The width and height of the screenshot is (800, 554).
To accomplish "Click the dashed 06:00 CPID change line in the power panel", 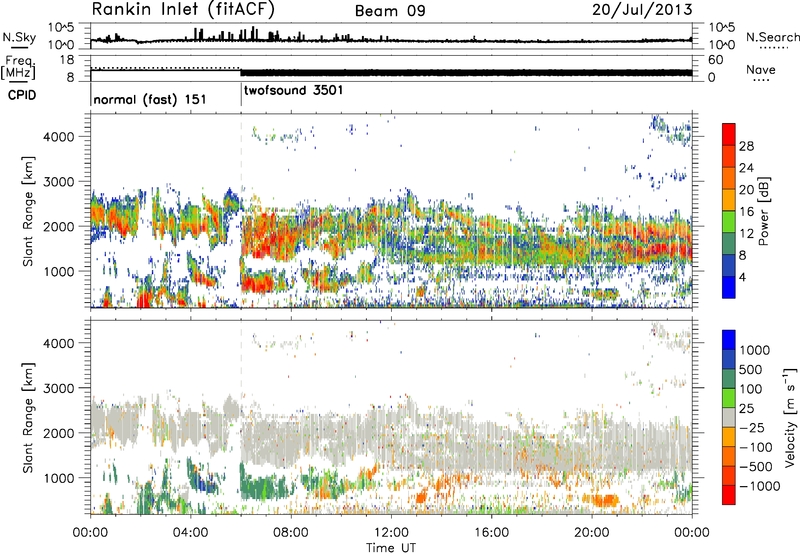I will tap(241, 211).
